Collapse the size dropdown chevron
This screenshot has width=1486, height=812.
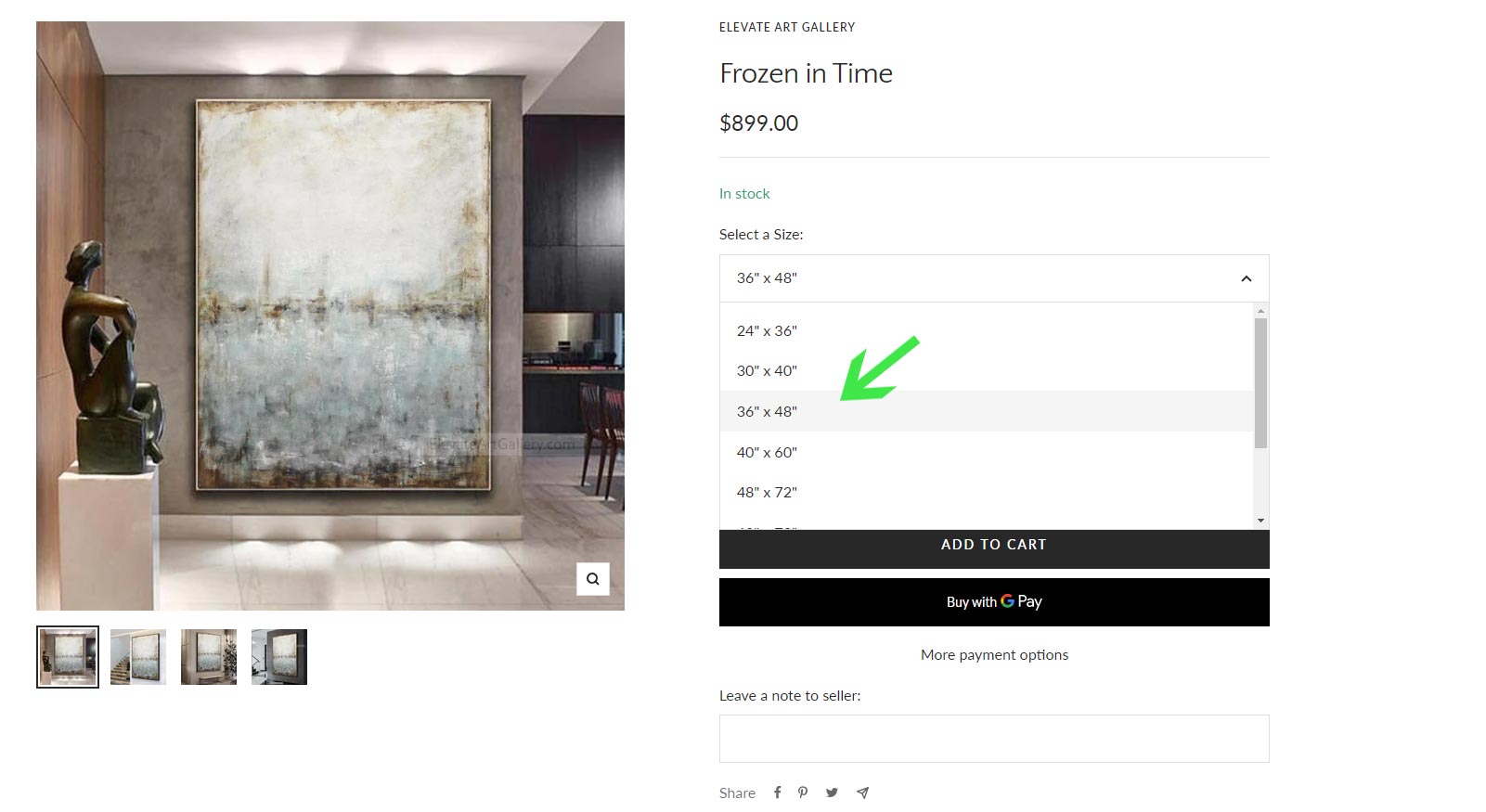pyautogui.click(x=1246, y=278)
